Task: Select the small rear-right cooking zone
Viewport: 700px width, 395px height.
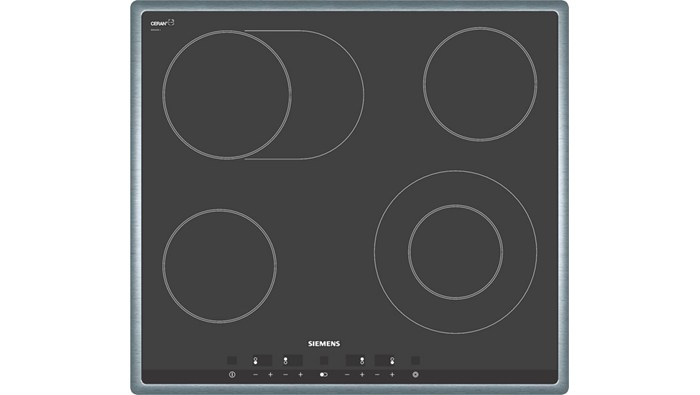Action: [480, 84]
